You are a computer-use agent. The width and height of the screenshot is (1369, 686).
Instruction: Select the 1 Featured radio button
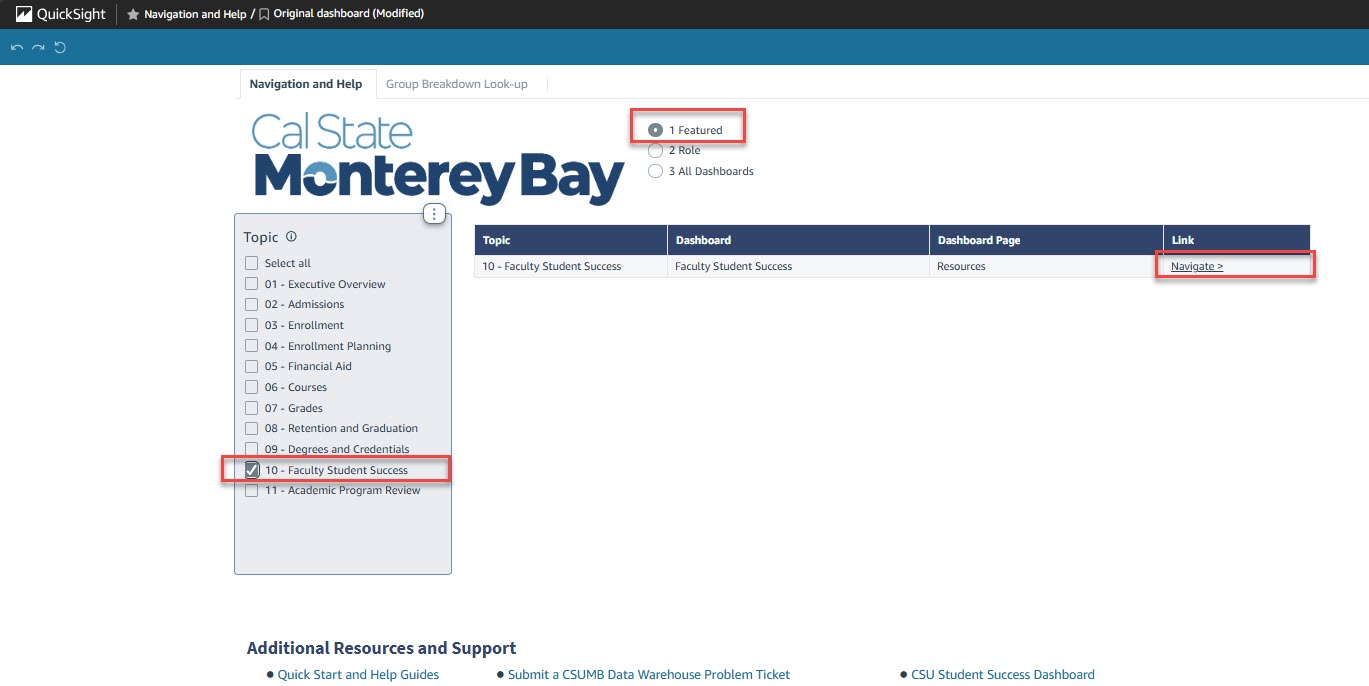656,129
